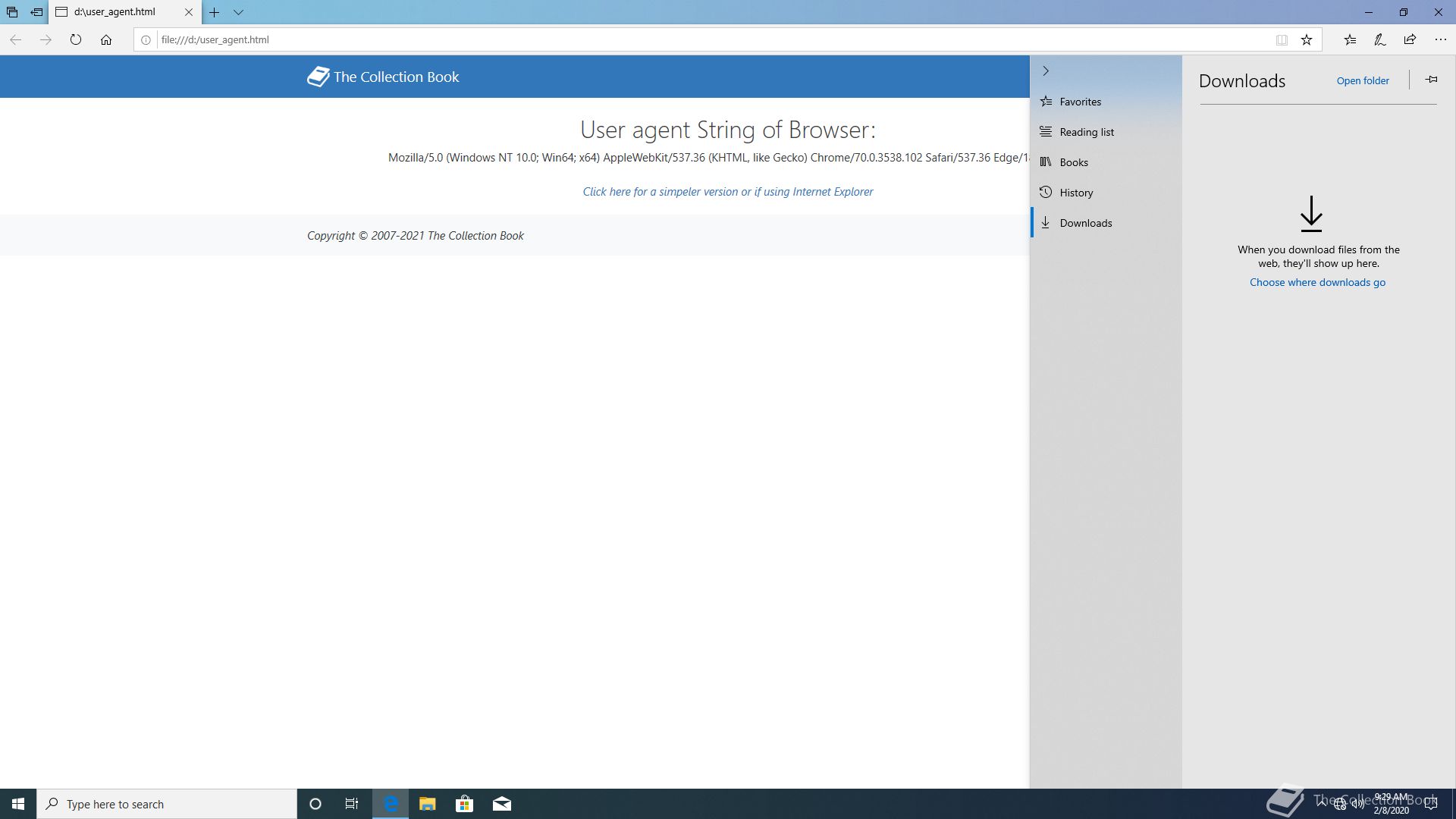Click the Add notes pen icon
Viewport: 1456px width, 819px height.
pos(1380,39)
